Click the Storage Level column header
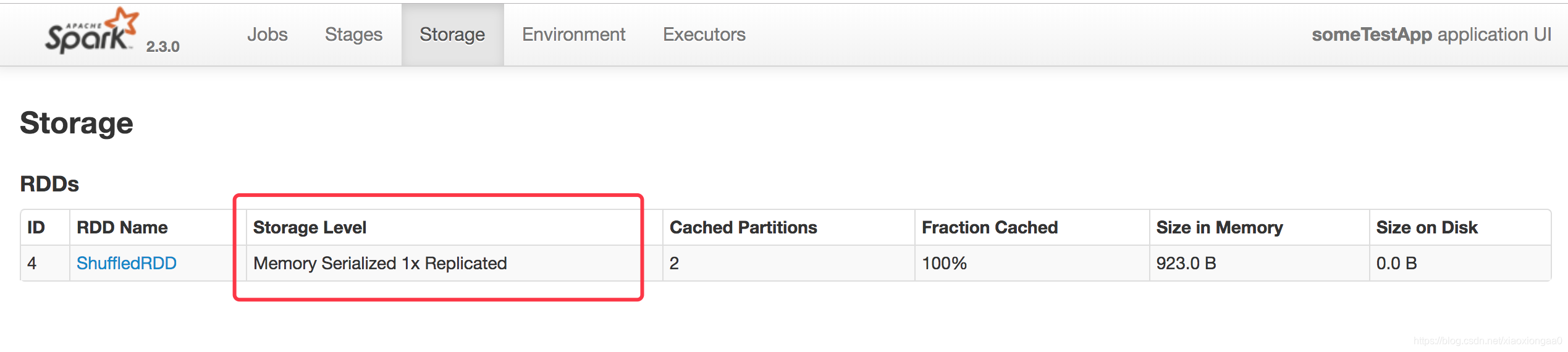1568x352 pixels. (310, 227)
